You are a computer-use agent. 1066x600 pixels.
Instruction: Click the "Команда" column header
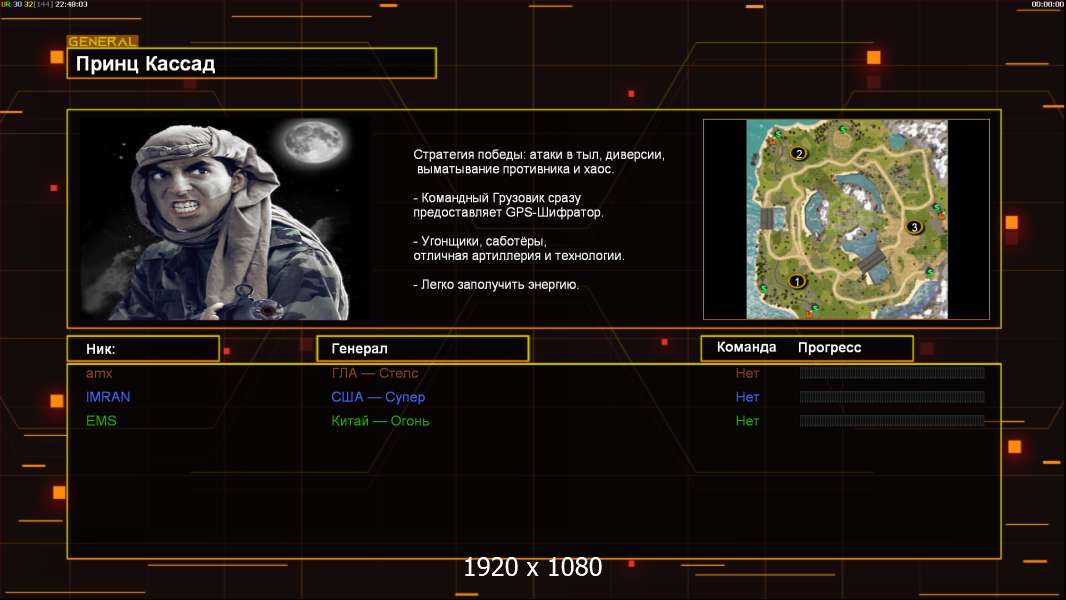tap(747, 348)
